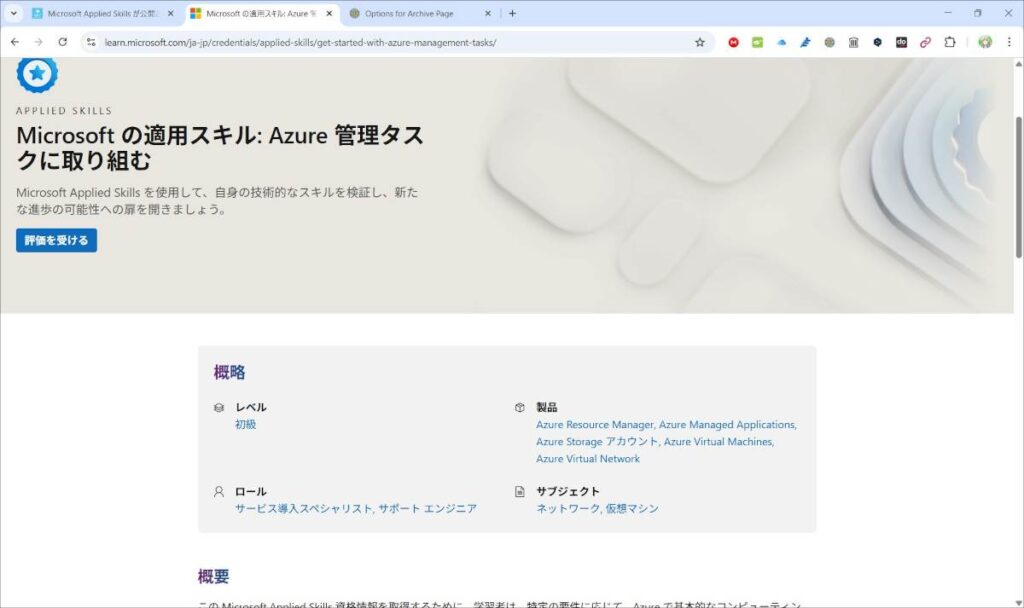The image size is (1024, 608).
Task: Open the Chrome profile avatar
Action: 985,42
